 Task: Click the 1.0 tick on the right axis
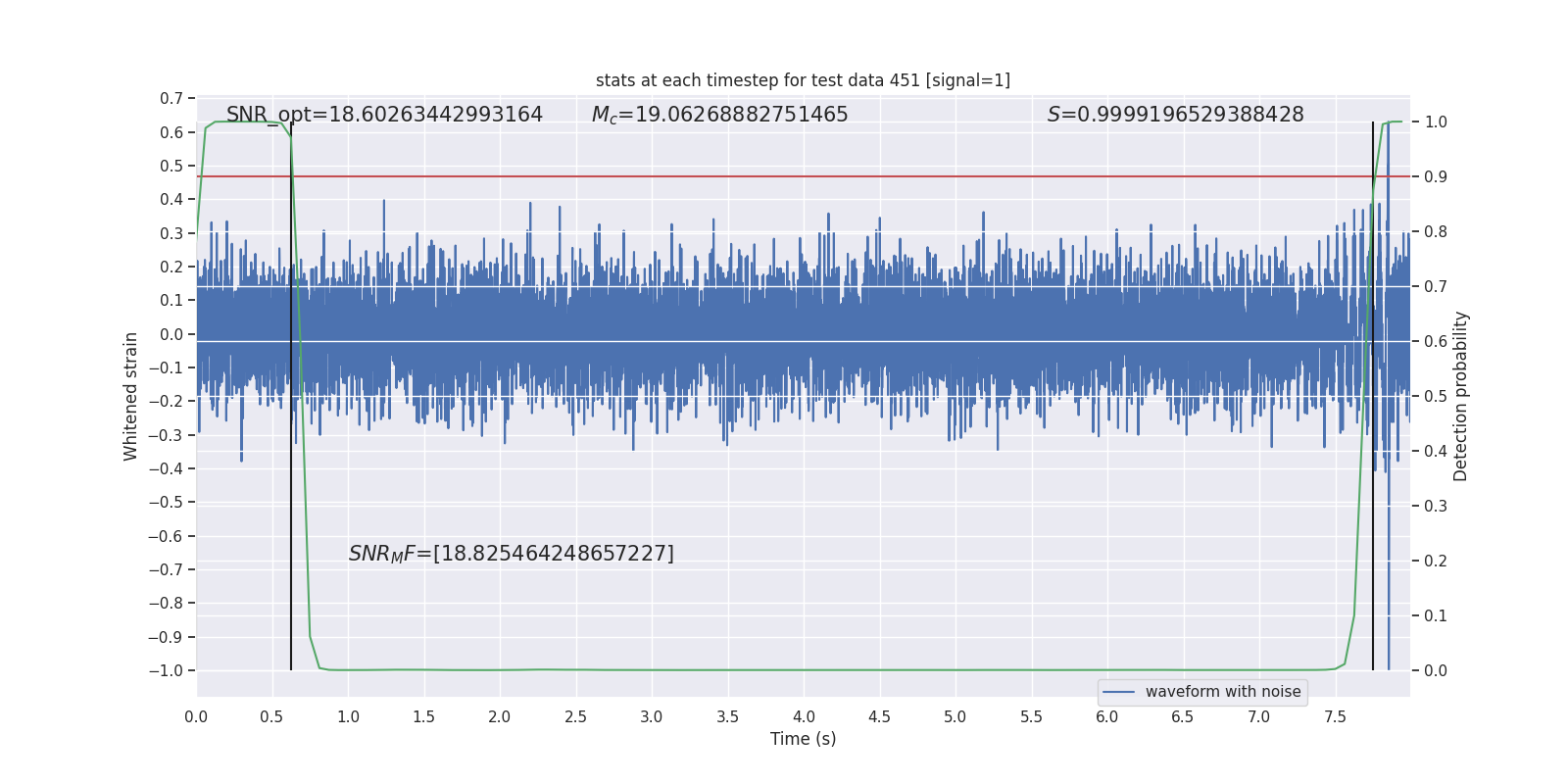(1436, 122)
